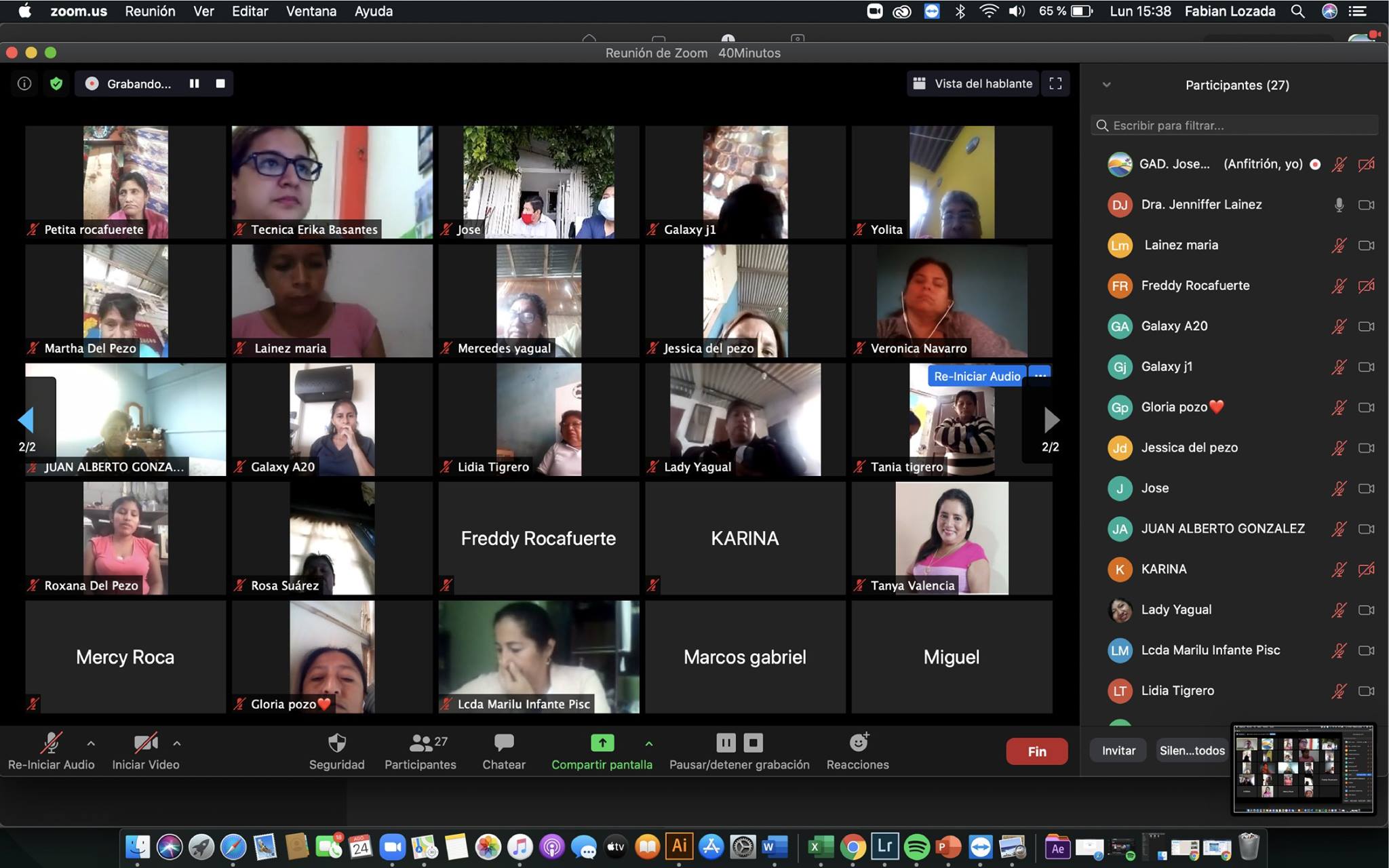Click the red Fin button
This screenshot has width=1389, height=868.
tap(1036, 751)
